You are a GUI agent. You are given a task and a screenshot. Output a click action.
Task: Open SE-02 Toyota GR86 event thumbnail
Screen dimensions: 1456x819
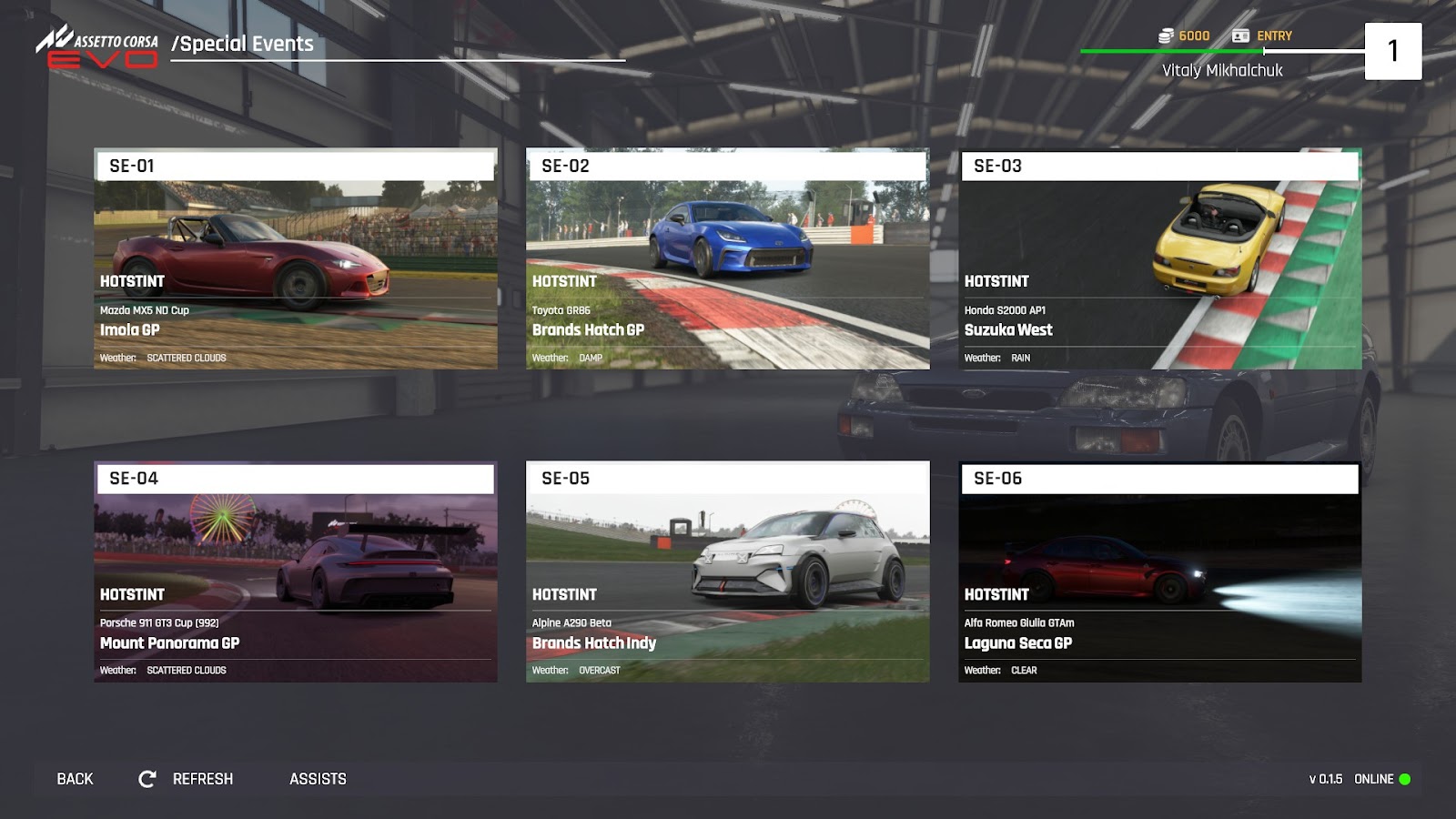click(728, 258)
